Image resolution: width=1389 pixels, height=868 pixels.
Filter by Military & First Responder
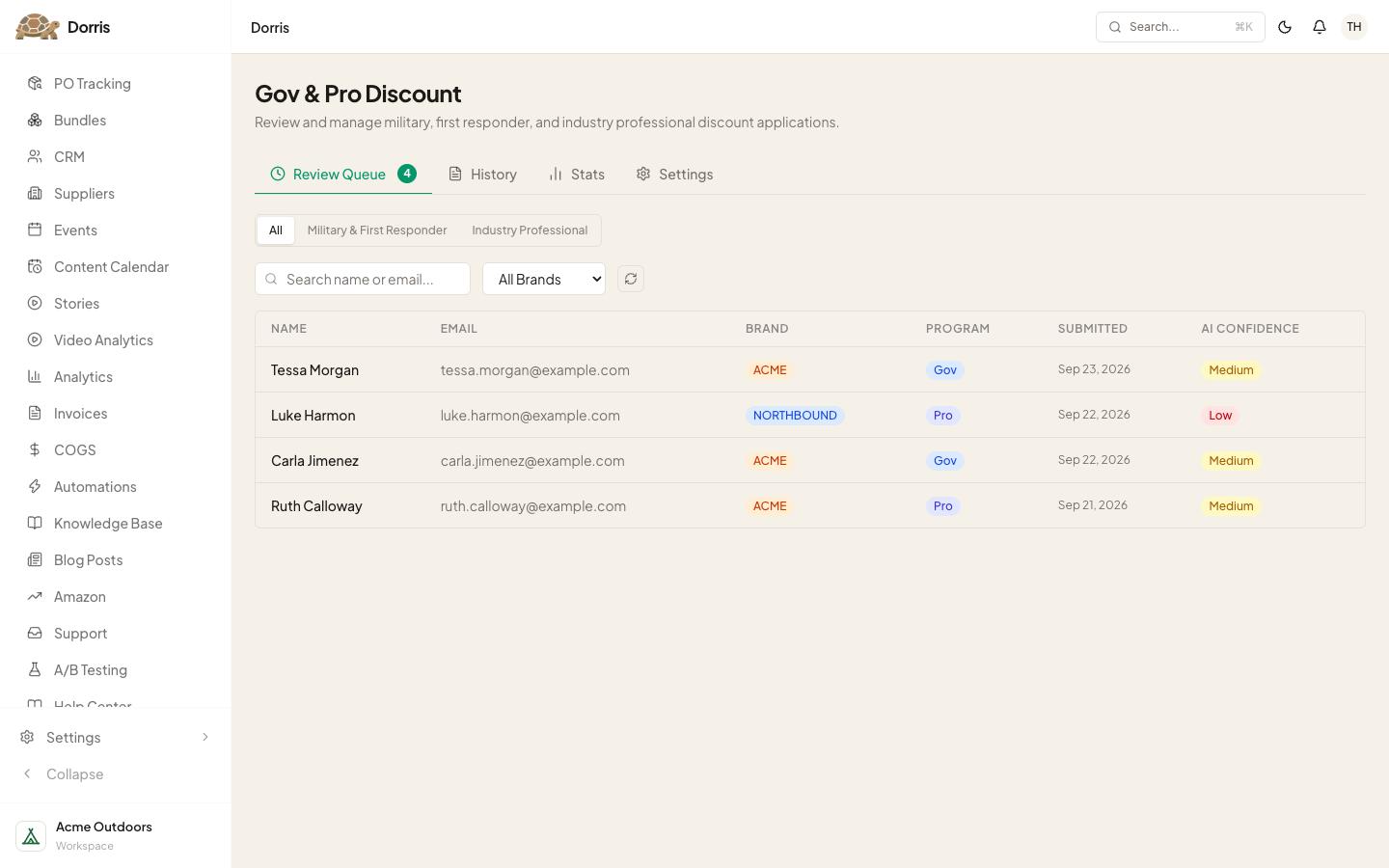coord(377,231)
